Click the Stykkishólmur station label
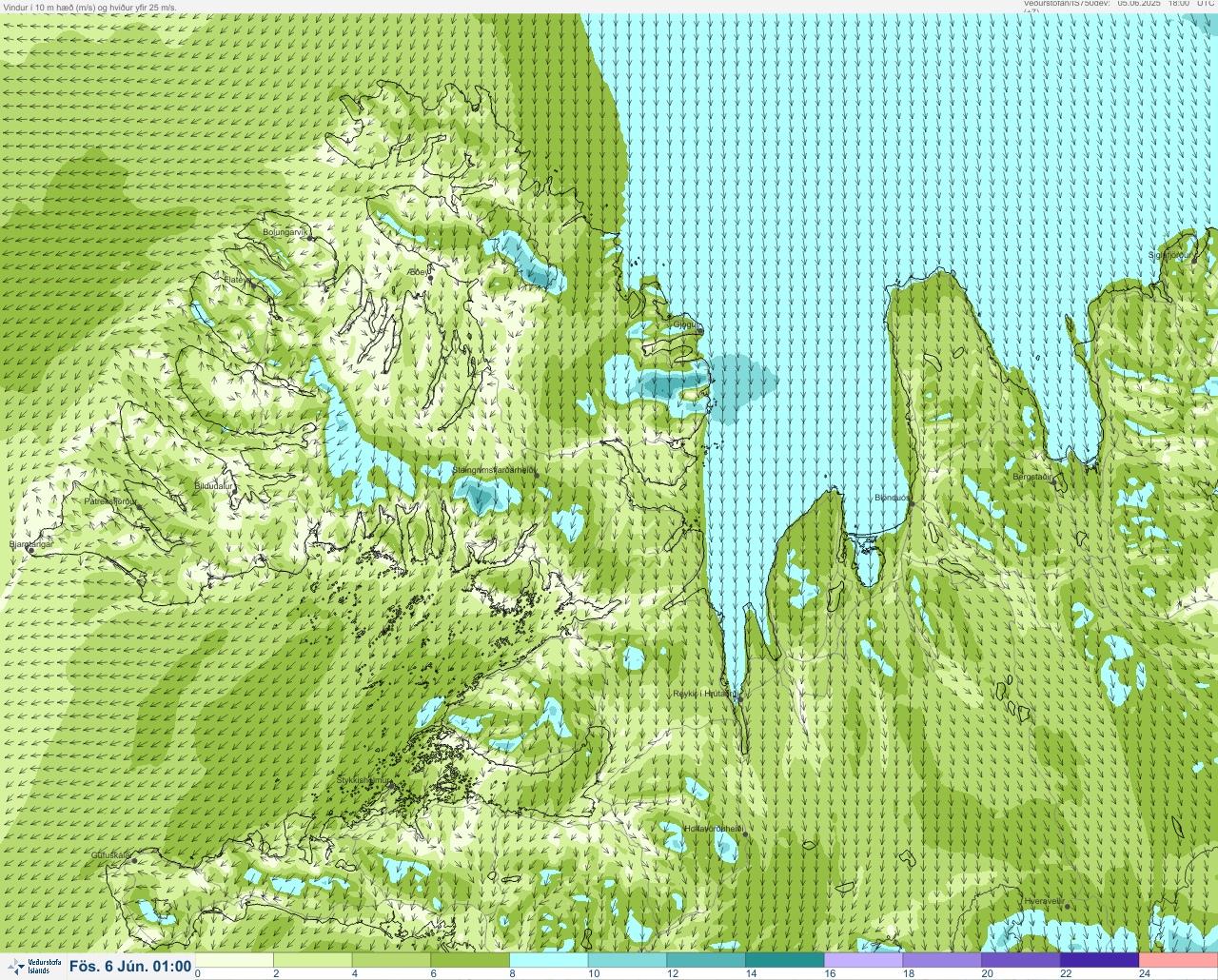1218x980 pixels. click(363, 780)
